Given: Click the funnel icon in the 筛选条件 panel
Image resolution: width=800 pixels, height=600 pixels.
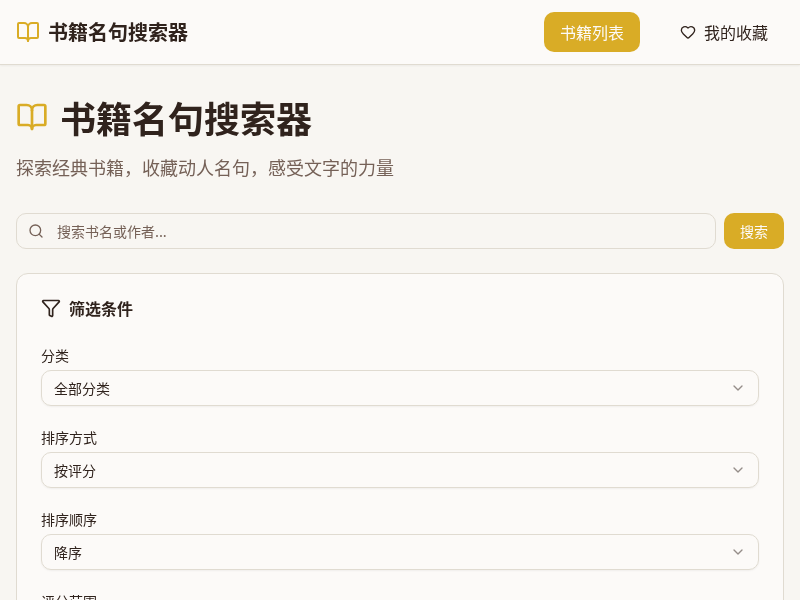Looking at the screenshot, I should [51, 308].
